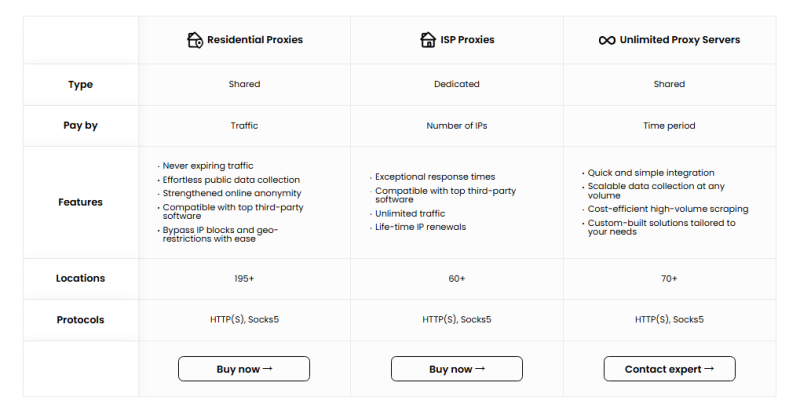The height and width of the screenshot is (419, 800).
Task: Select the Residential Proxies column heading
Action: [253, 40]
